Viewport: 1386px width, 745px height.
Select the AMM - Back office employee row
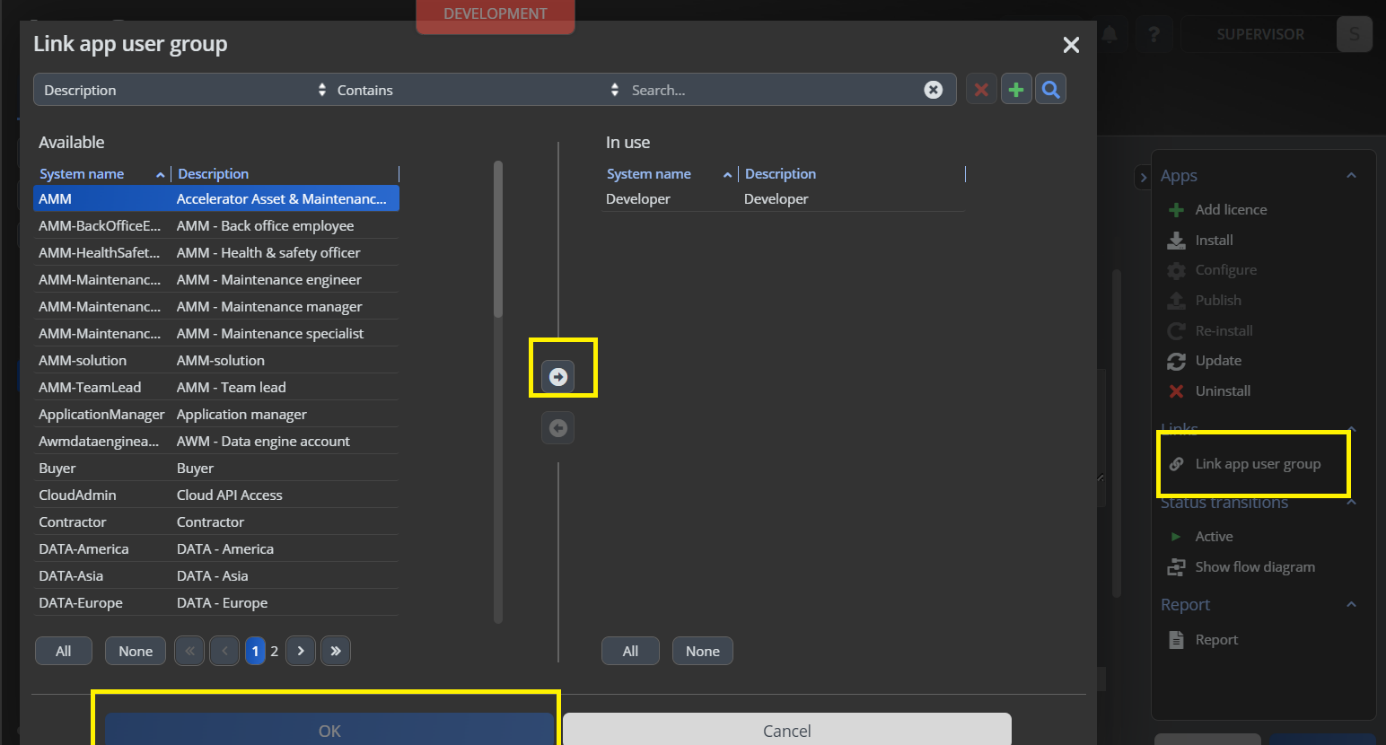click(x=216, y=226)
